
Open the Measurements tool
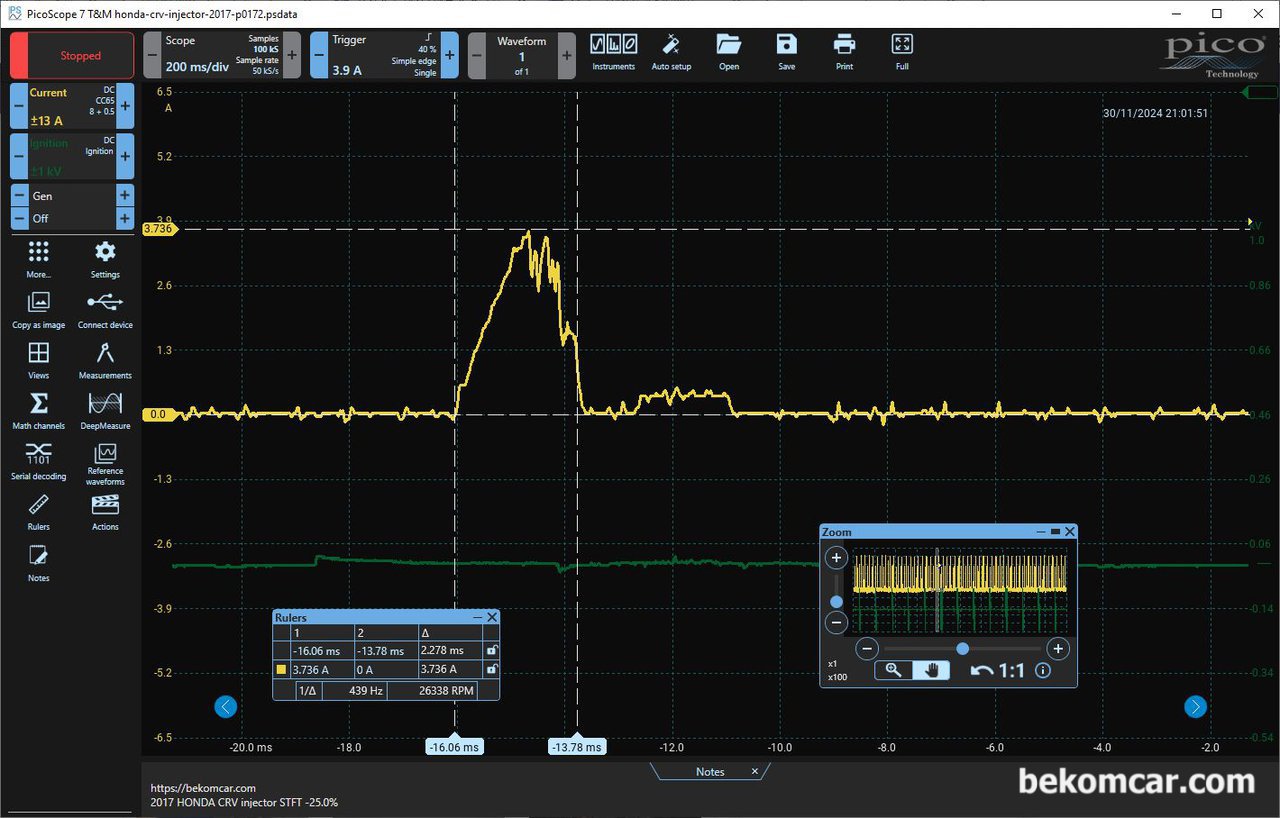(105, 360)
